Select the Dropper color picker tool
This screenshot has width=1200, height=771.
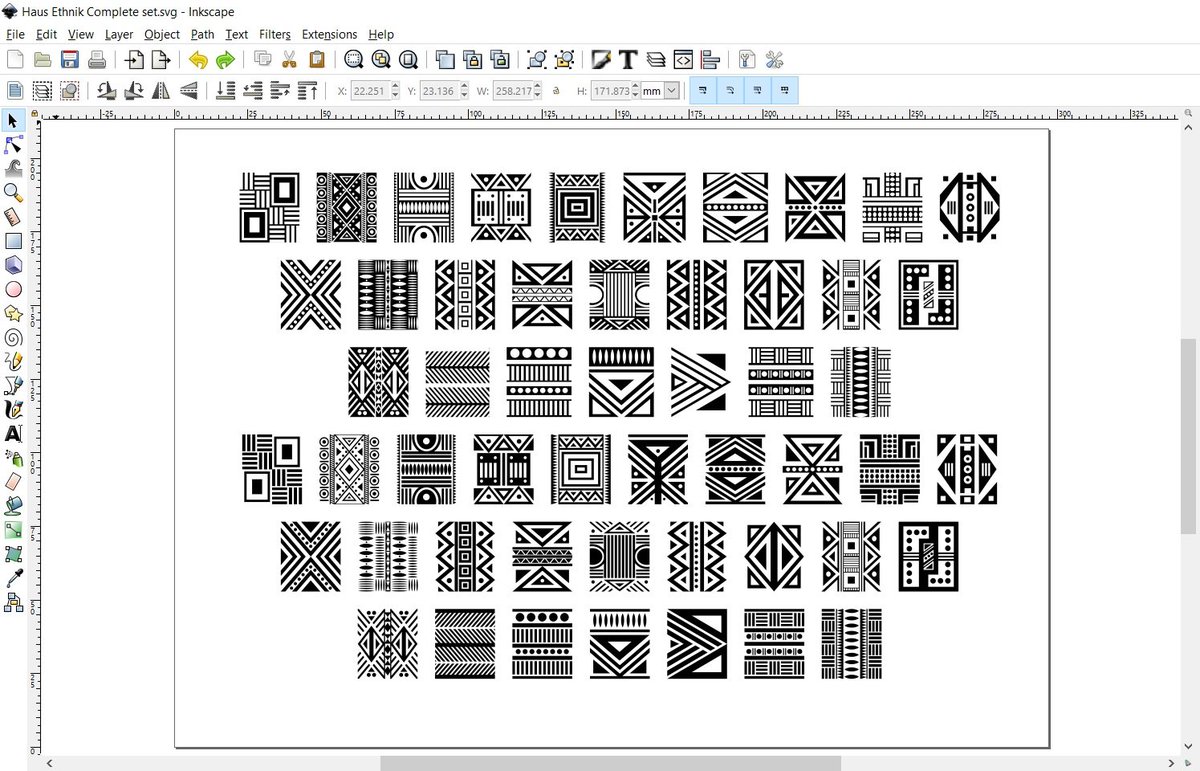(13, 577)
